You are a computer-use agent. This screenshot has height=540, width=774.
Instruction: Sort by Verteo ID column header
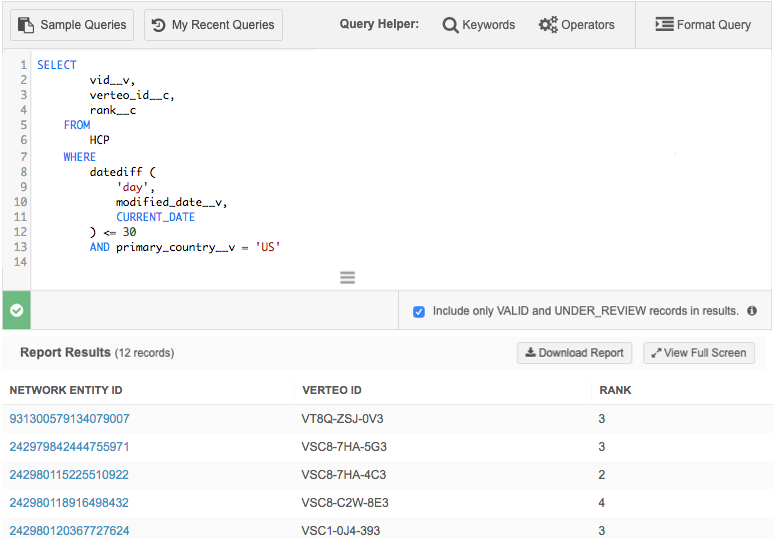332,390
